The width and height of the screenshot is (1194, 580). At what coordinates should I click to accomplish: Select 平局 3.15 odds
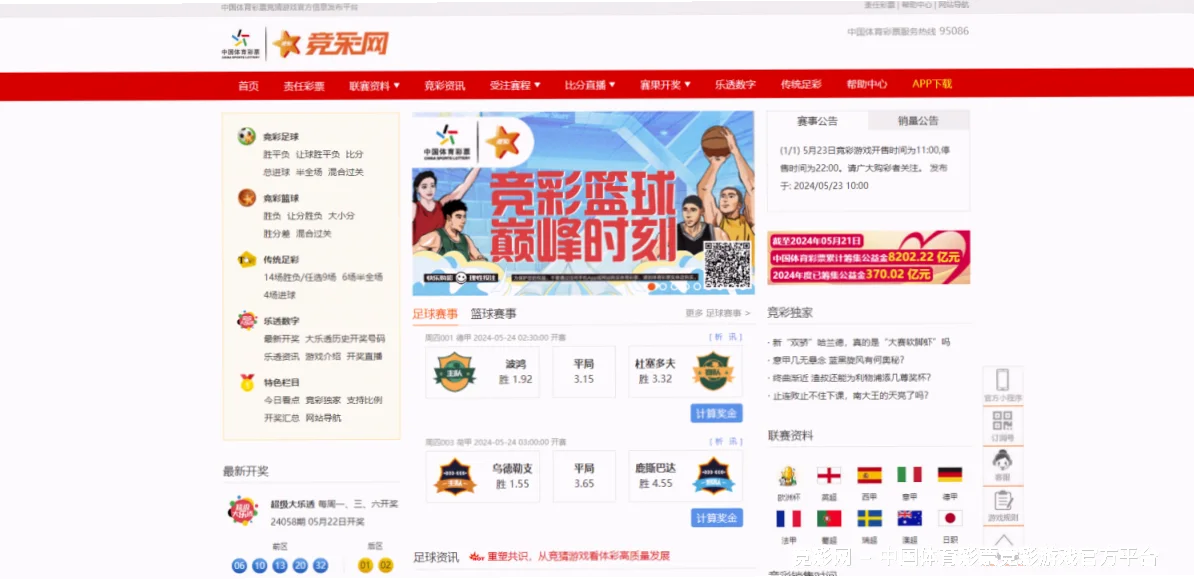click(x=583, y=372)
